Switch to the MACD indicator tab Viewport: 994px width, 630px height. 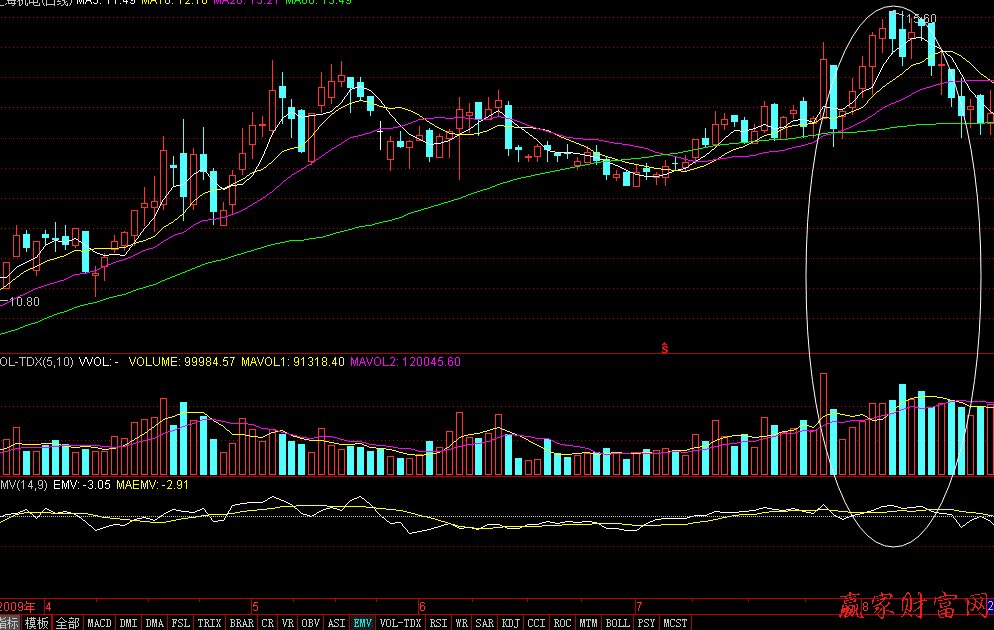(x=100, y=623)
